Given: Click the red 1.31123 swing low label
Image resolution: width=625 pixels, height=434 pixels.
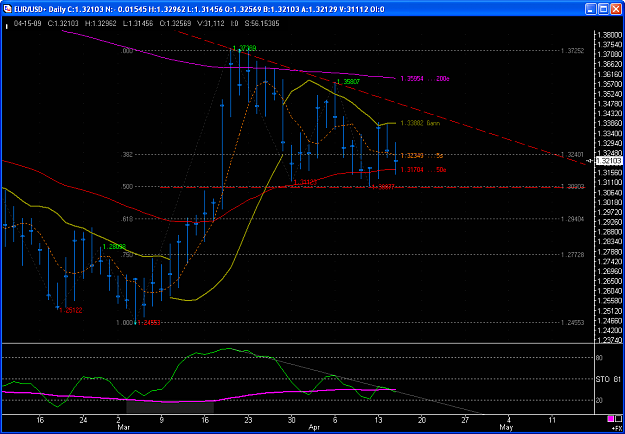Looking at the screenshot, I should tap(305, 182).
